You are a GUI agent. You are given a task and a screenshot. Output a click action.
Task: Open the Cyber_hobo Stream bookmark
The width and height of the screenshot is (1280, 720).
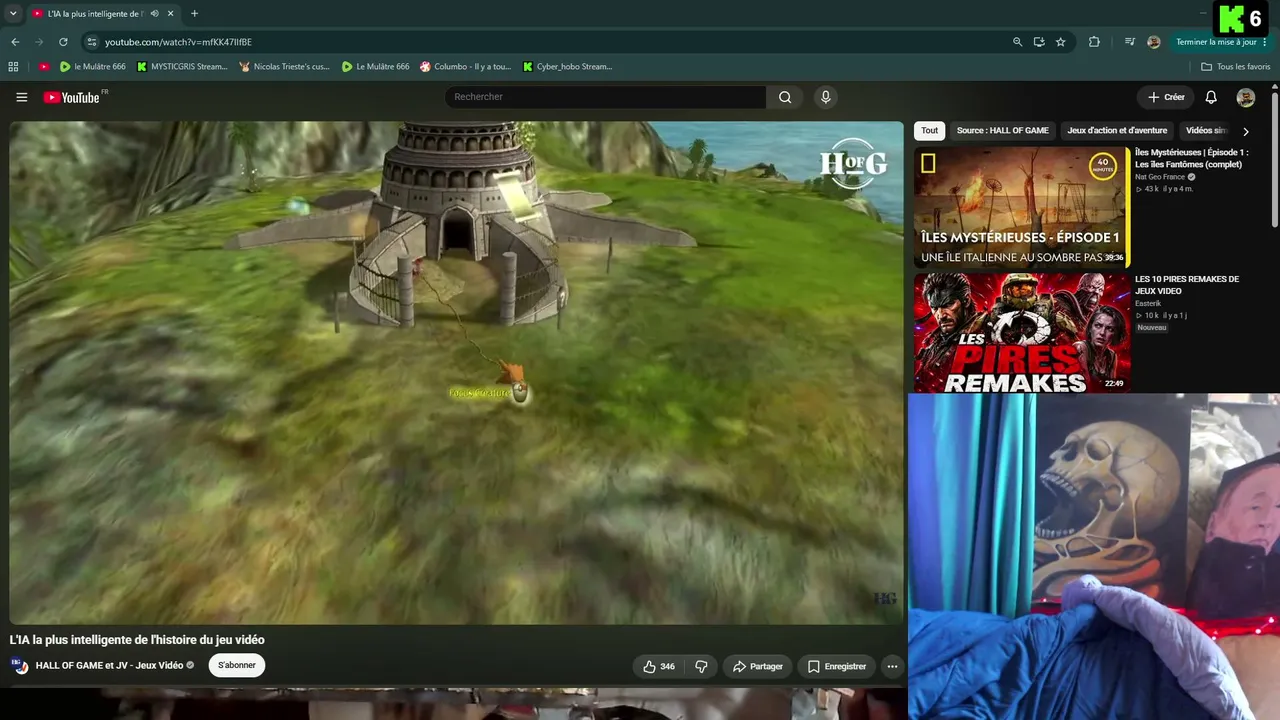[x=567, y=67]
